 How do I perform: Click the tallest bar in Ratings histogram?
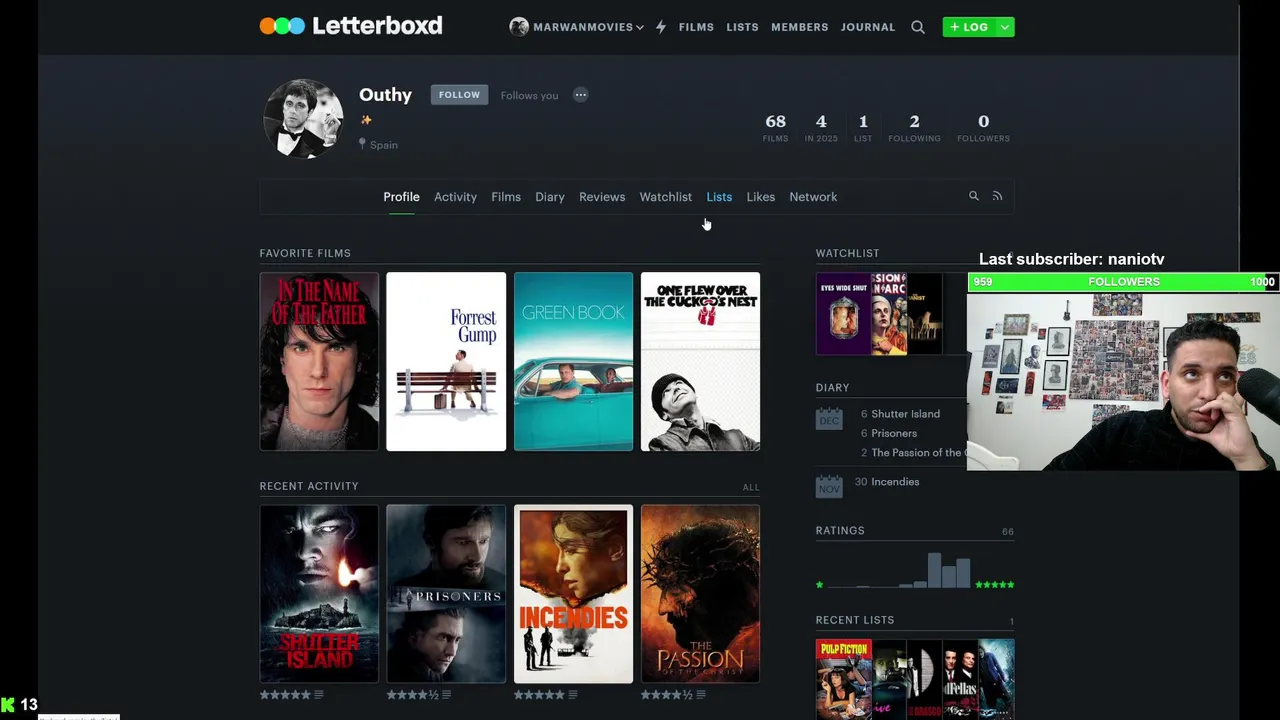(x=934, y=570)
